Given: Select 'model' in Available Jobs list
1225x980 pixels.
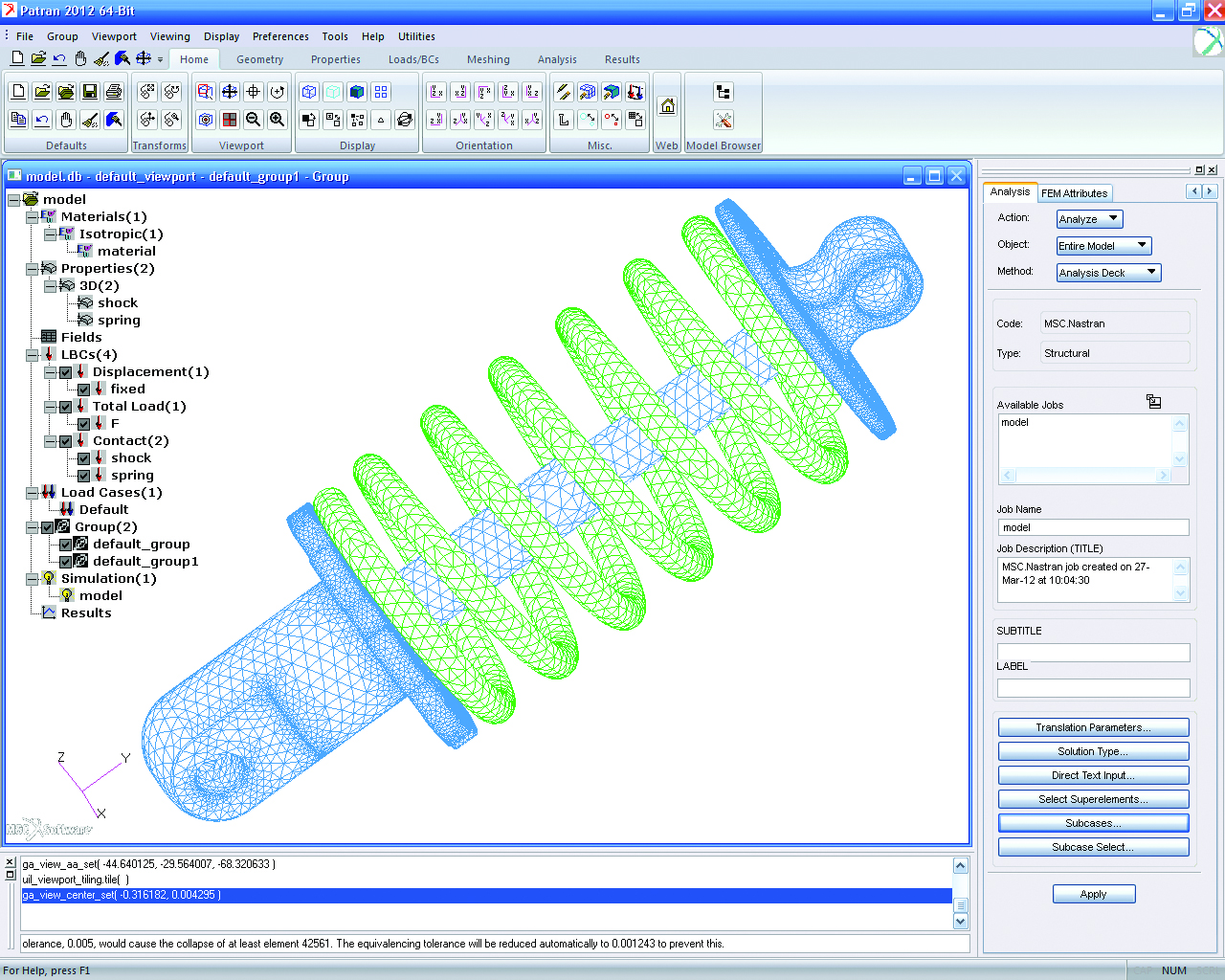Looking at the screenshot, I should [1015, 422].
